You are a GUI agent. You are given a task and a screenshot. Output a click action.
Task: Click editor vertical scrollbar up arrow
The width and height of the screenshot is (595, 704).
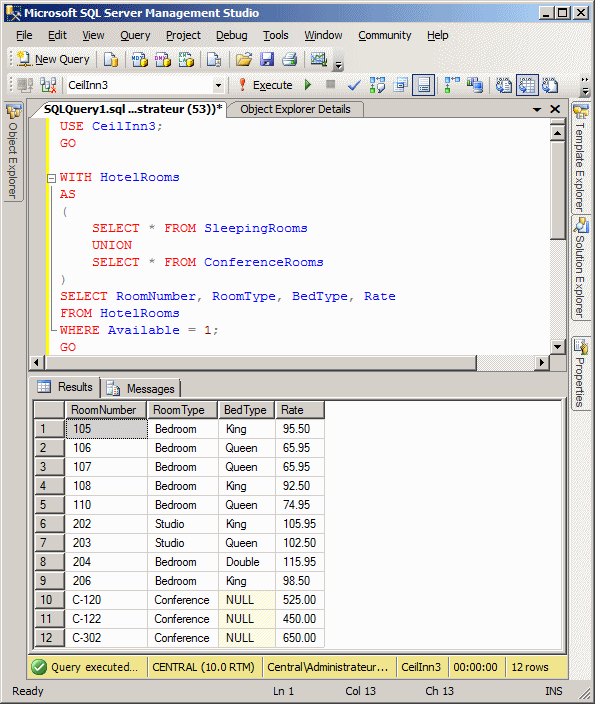557,133
